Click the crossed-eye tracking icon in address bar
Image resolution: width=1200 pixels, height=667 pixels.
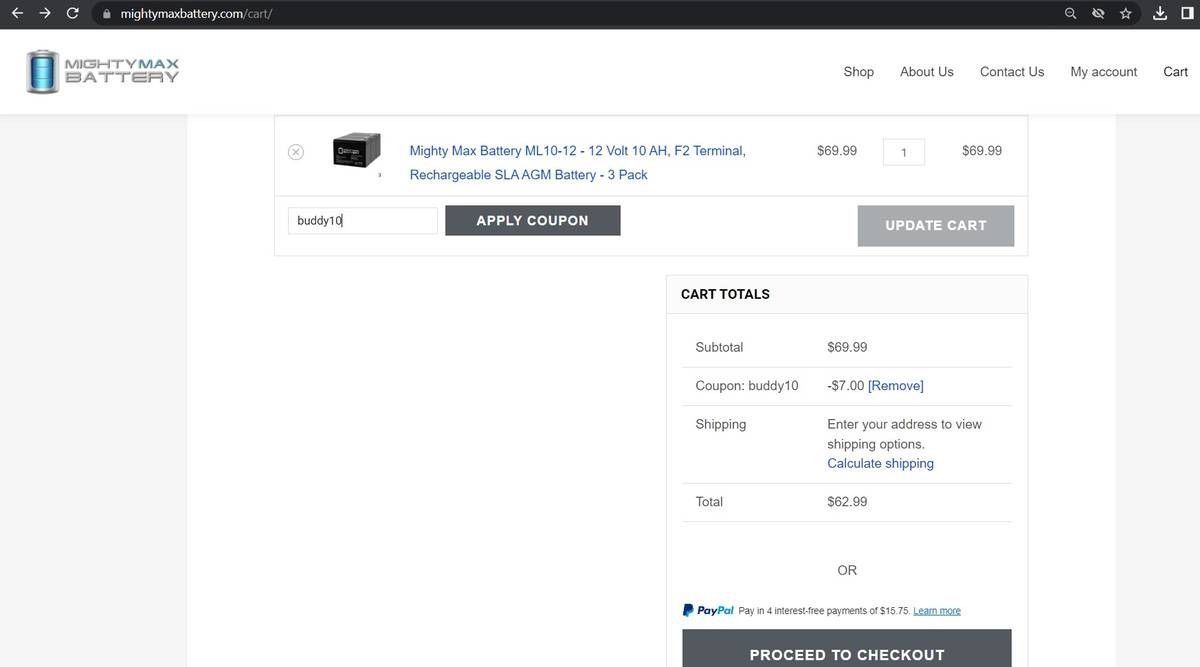1098,13
